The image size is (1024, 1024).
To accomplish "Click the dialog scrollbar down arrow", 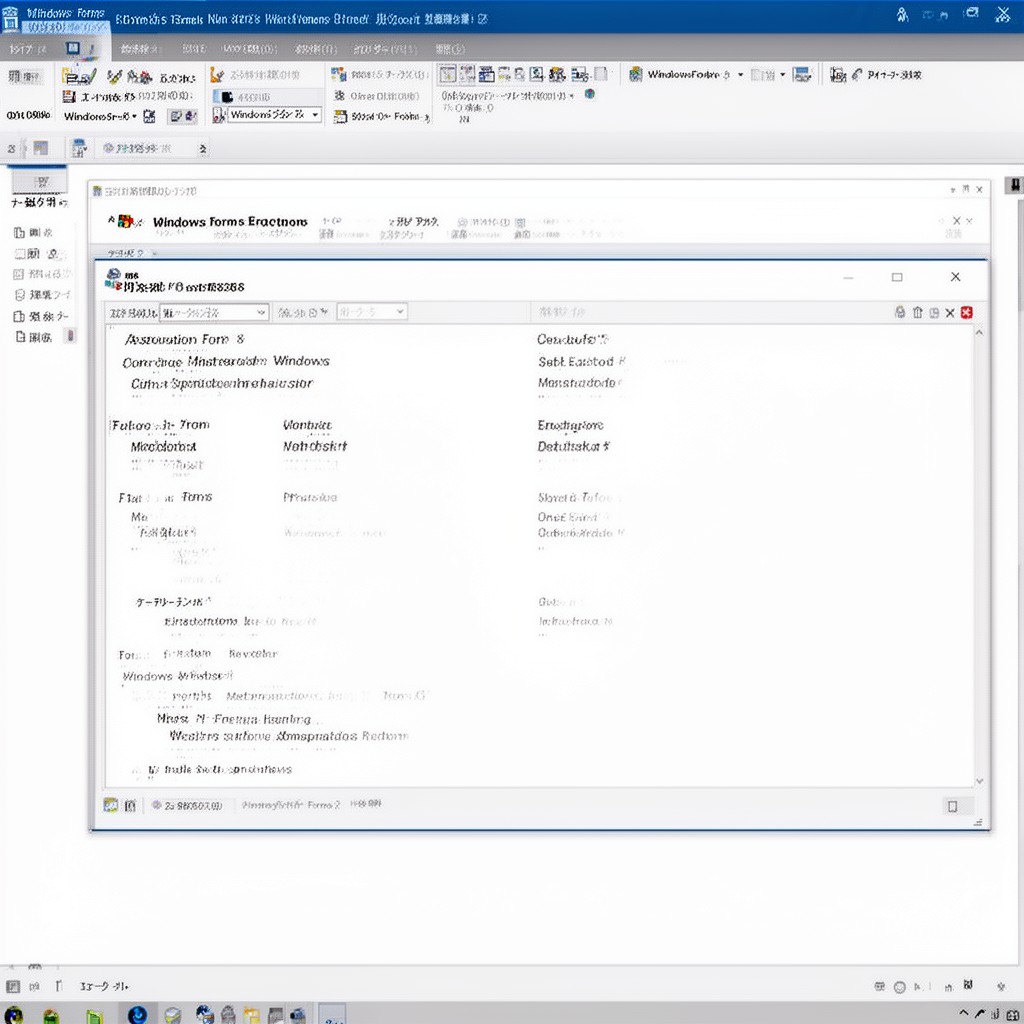I will click(x=979, y=781).
